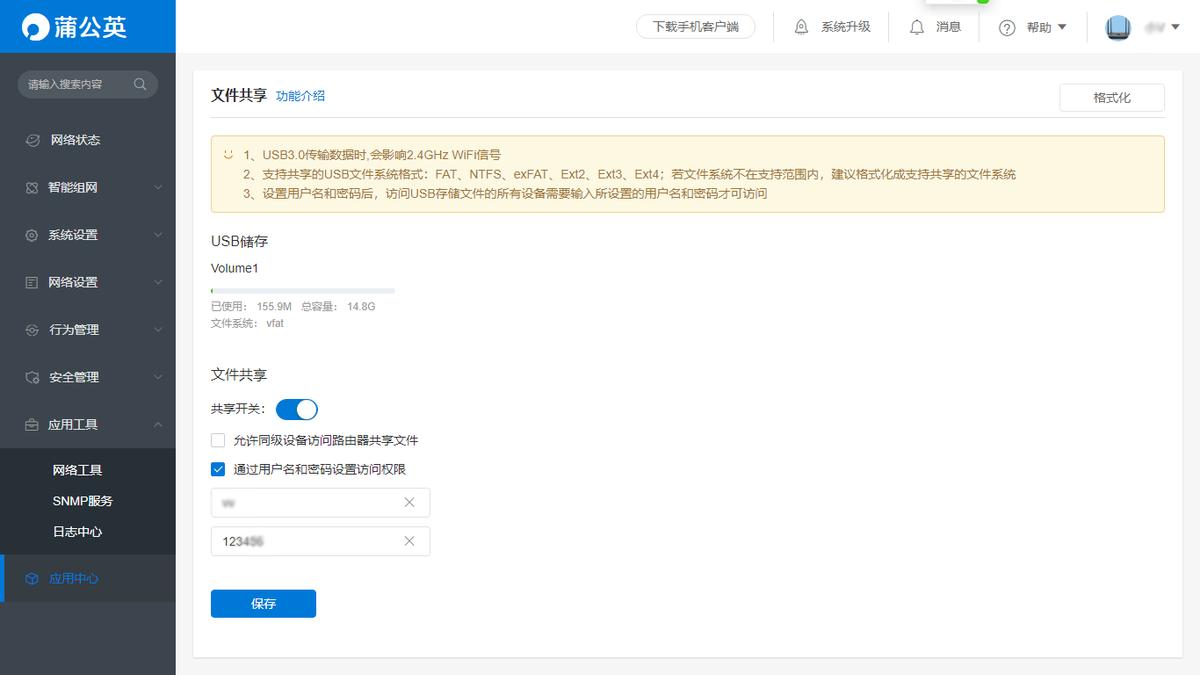1200x675 pixels.
Task: Click the 系统升级 upgrade icon
Action: pos(801,27)
